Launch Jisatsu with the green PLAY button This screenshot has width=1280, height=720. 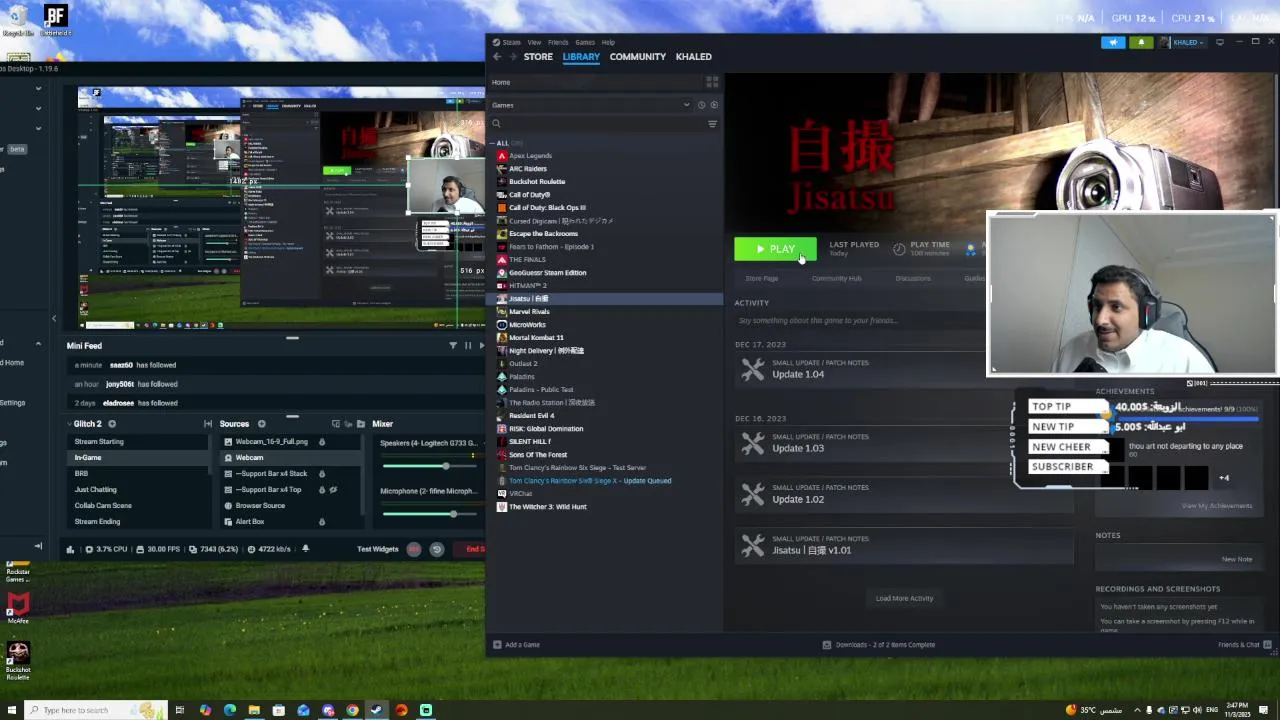coord(775,249)
